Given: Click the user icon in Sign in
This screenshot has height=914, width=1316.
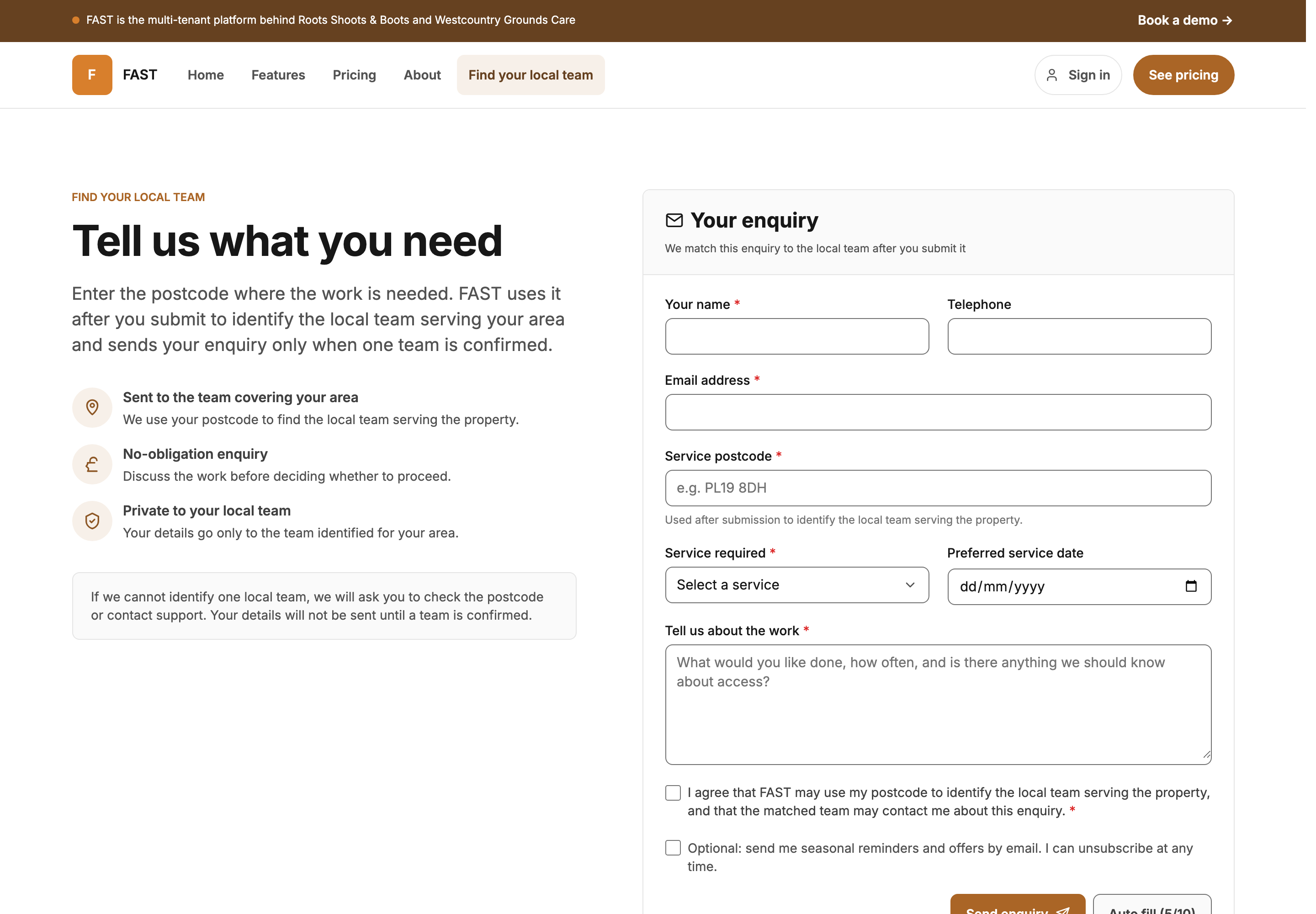Looking at the screenshot, I should (1051, 75).
